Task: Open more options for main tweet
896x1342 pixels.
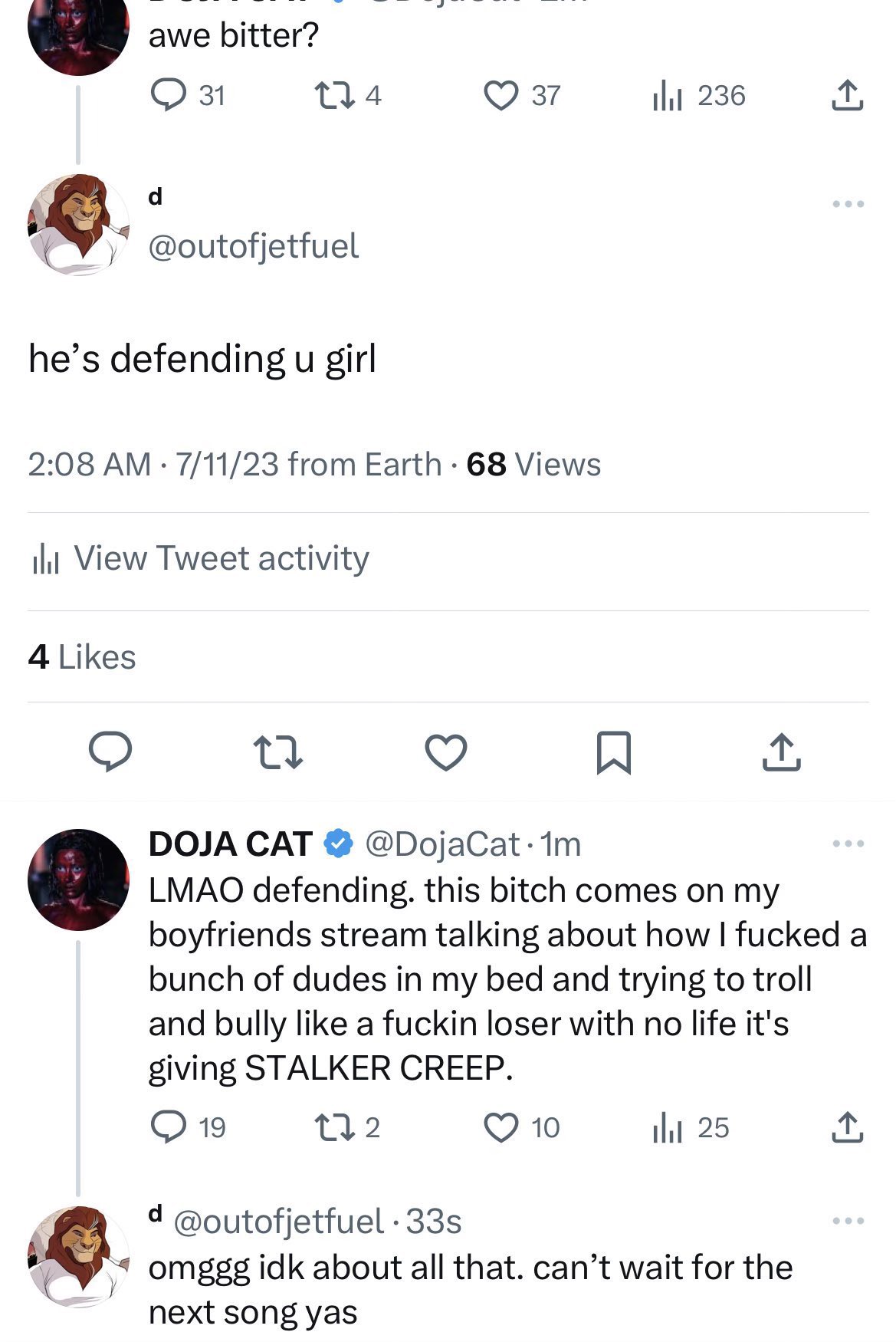Action: pyautogui.click(x=848, y=204)
